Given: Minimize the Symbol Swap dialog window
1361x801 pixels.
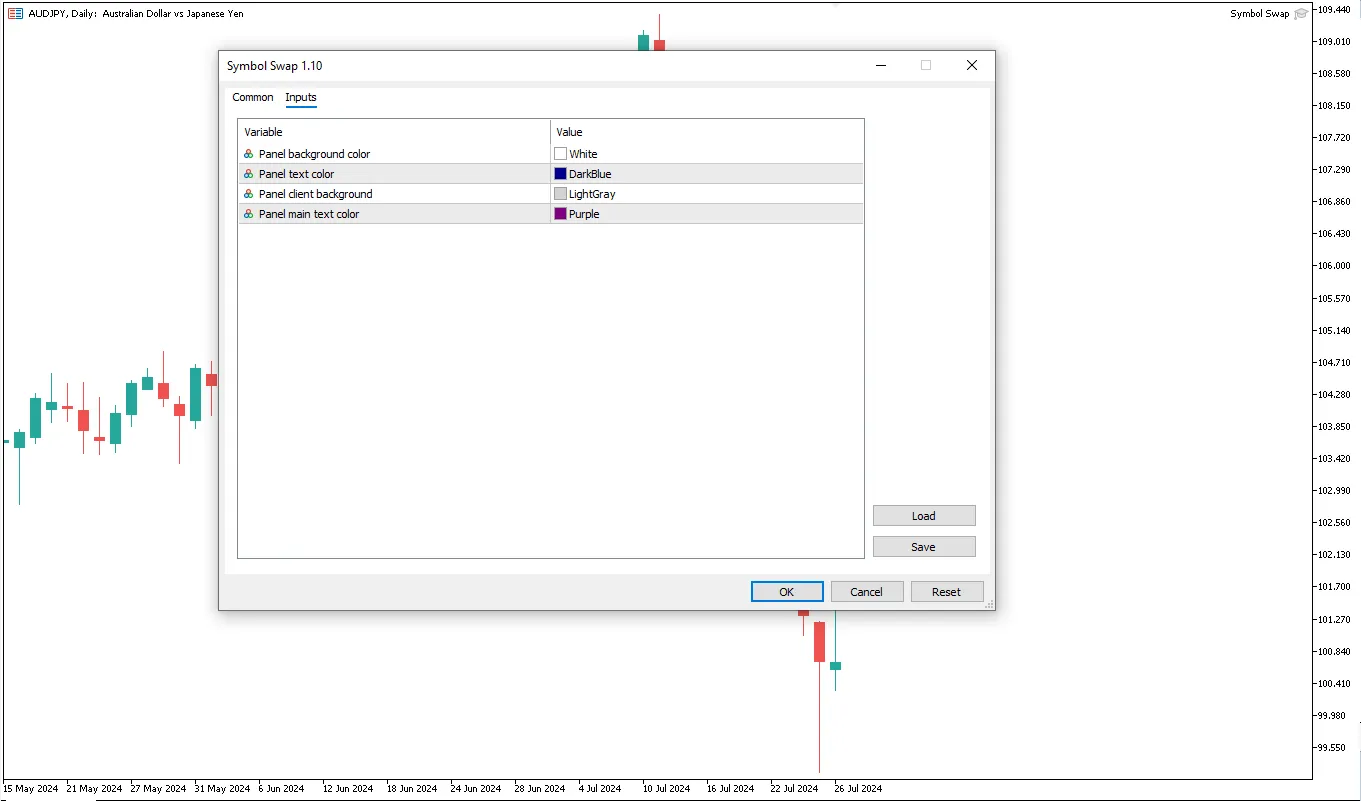Looking at the screenshot, I should [881, 65].
